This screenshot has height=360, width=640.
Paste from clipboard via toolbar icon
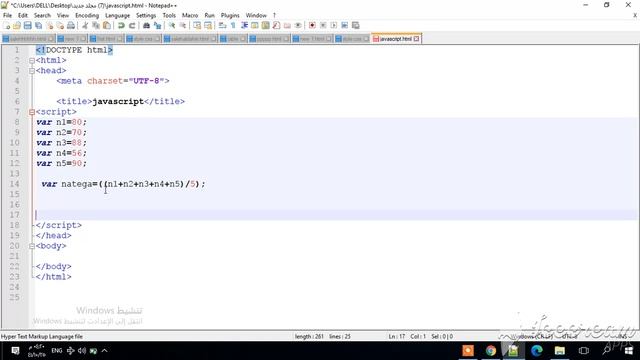click(107, 25)
